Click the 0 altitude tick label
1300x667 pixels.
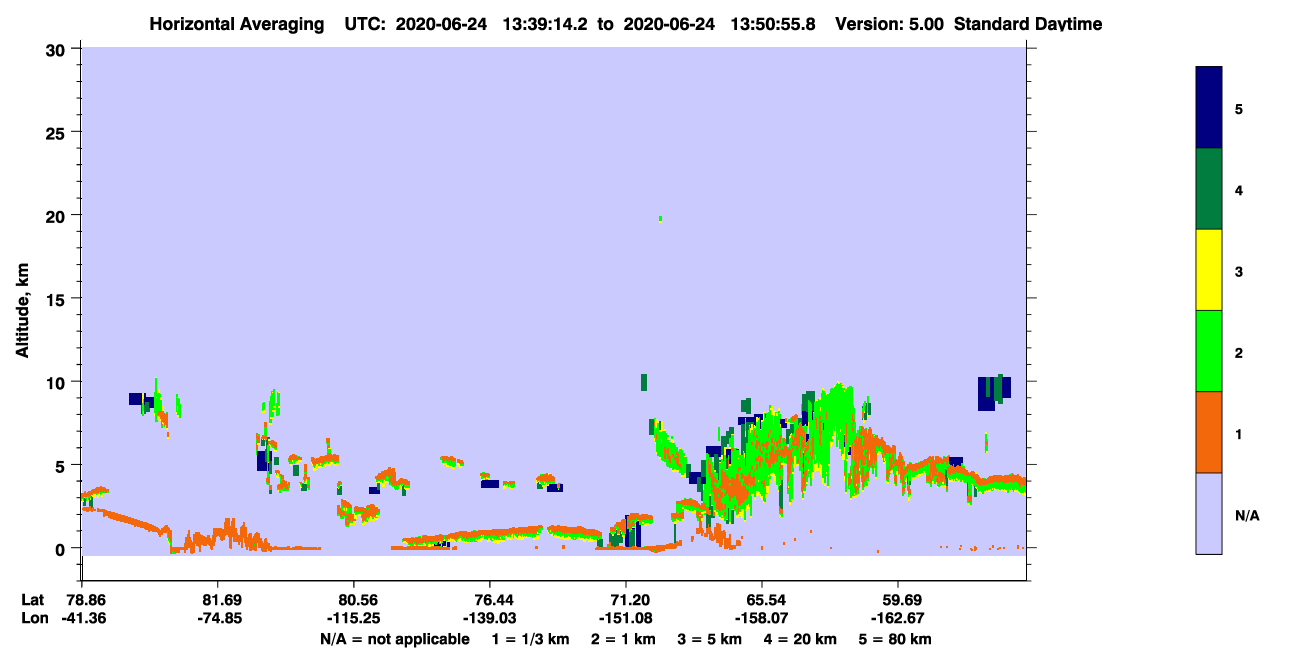[63, 548]
